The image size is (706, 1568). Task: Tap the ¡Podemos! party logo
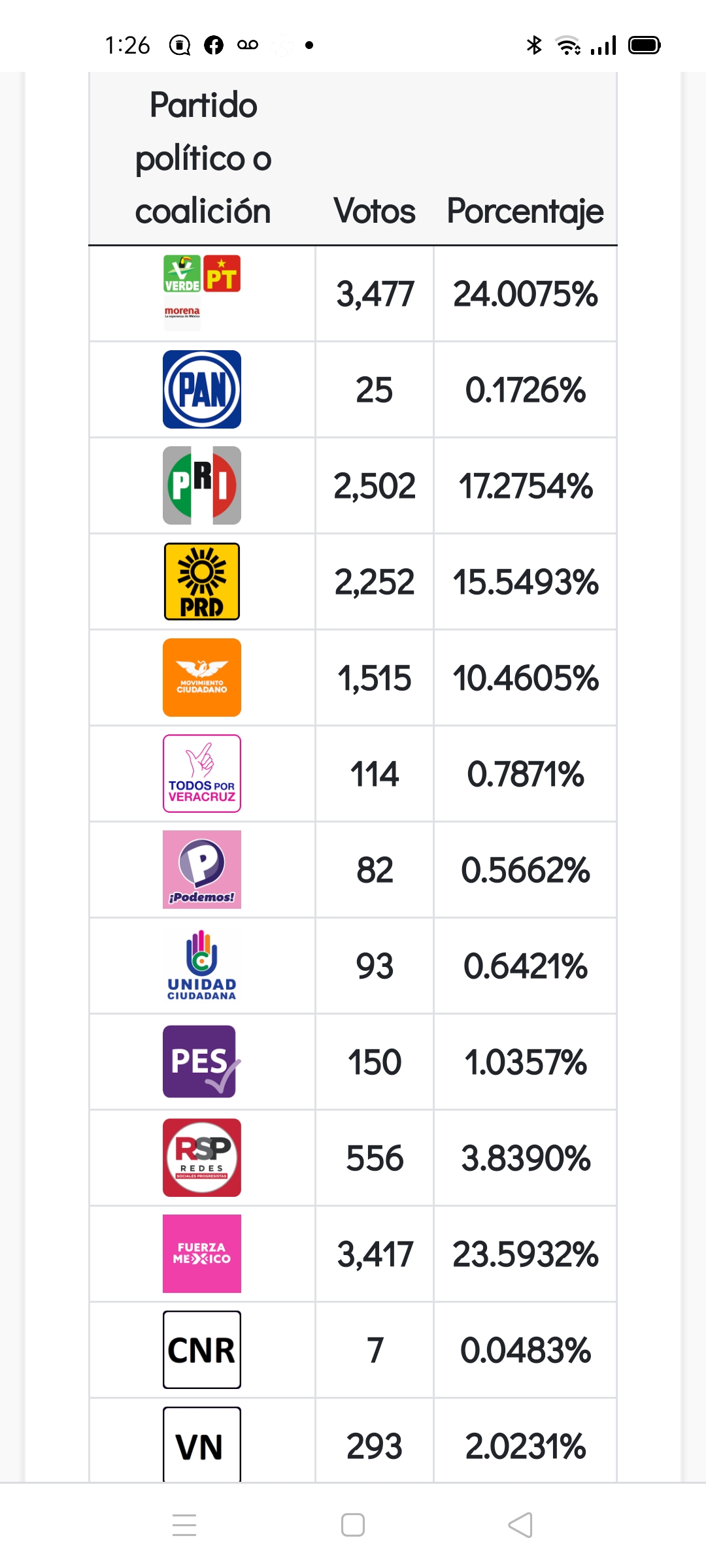point(202,870)
